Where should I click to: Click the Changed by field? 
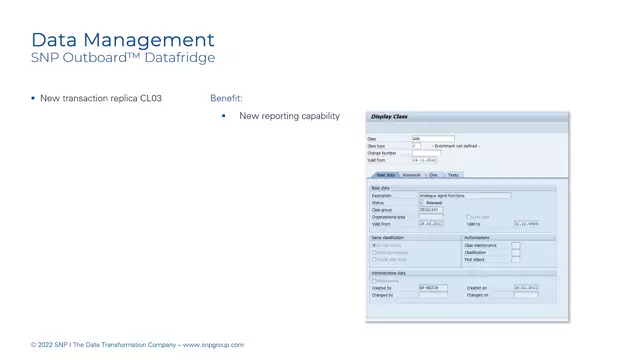pos(433,295)
